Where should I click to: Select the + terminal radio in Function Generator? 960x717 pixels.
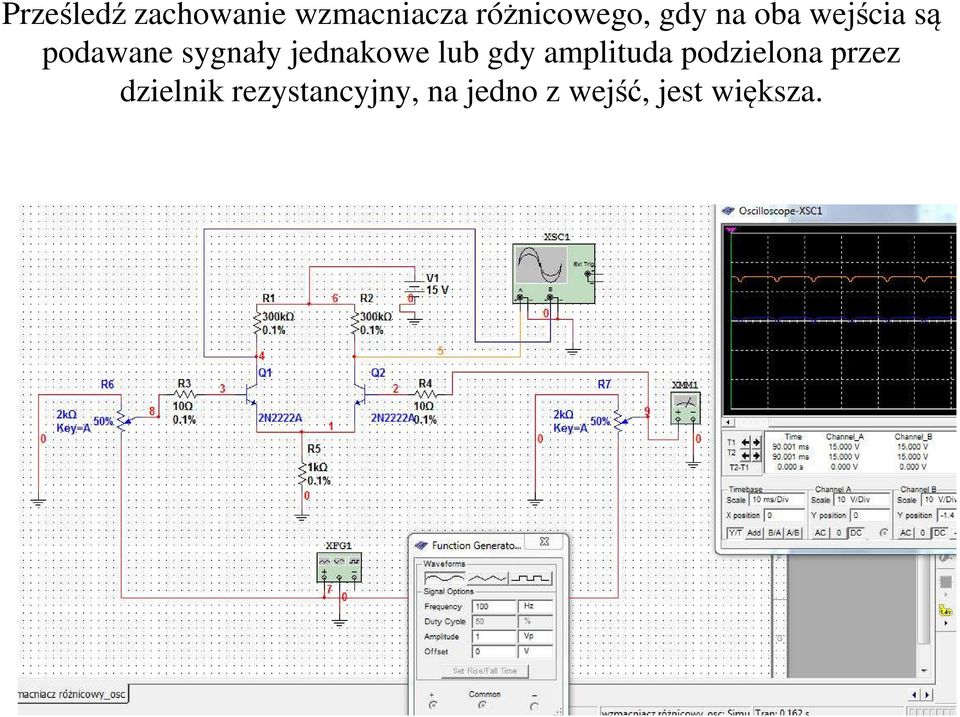tap(433, 705)
